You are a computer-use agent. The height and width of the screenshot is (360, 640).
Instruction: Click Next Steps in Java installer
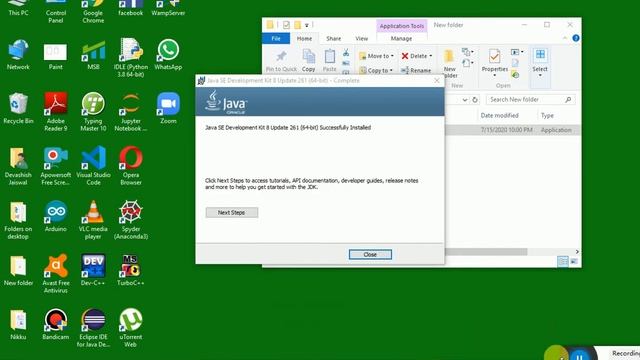pyautogui.click(x=231, y=213)
